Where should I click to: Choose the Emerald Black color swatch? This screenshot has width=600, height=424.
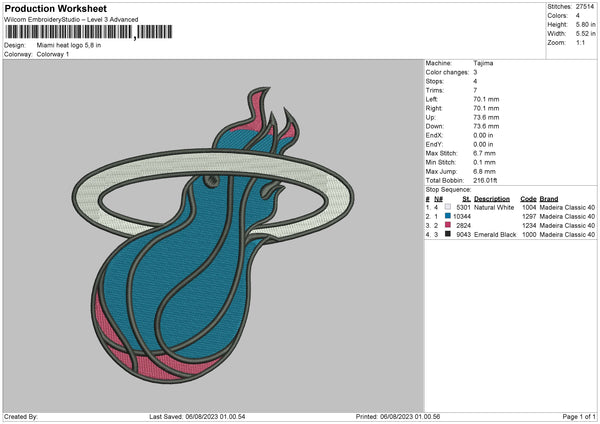(447, 235)
